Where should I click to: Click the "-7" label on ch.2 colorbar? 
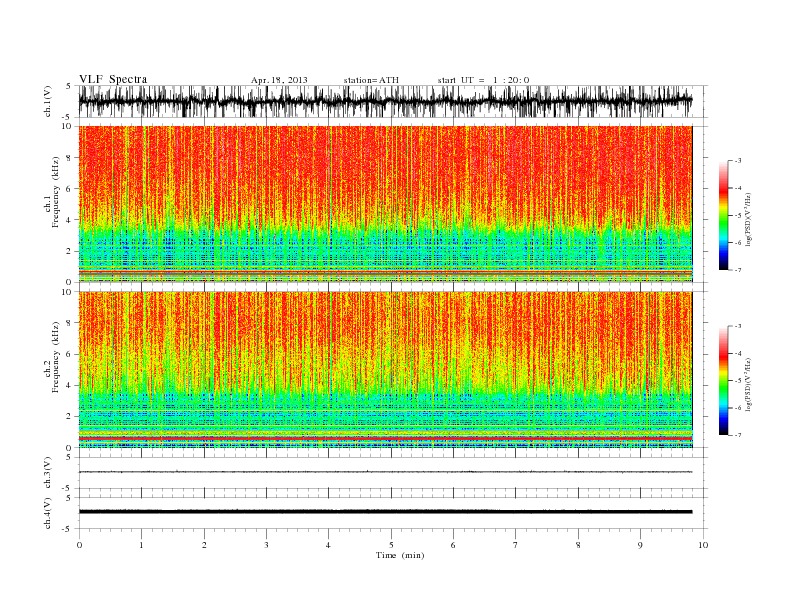coord(738,435)
